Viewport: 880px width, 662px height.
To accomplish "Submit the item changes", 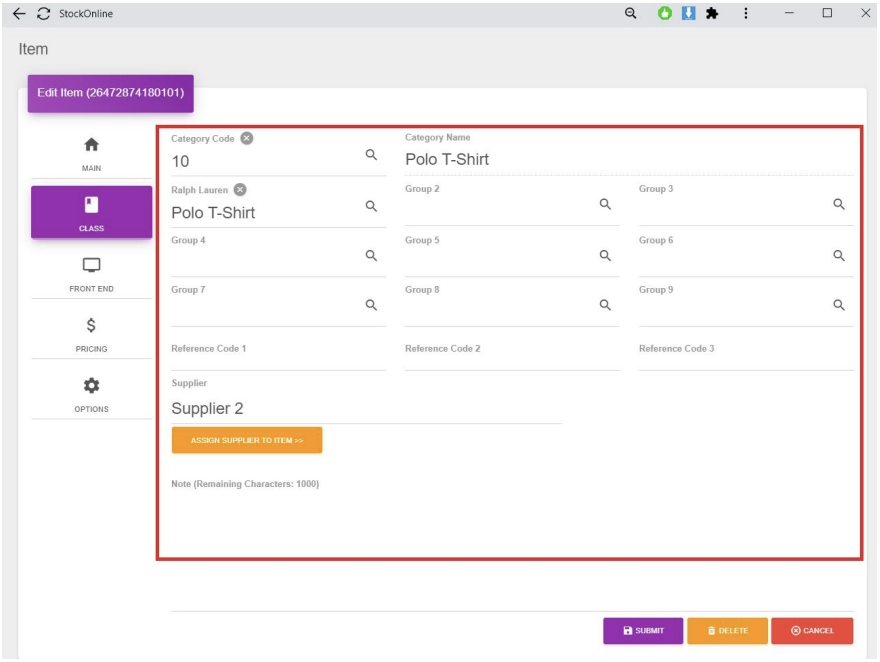I will click(641, 631).
